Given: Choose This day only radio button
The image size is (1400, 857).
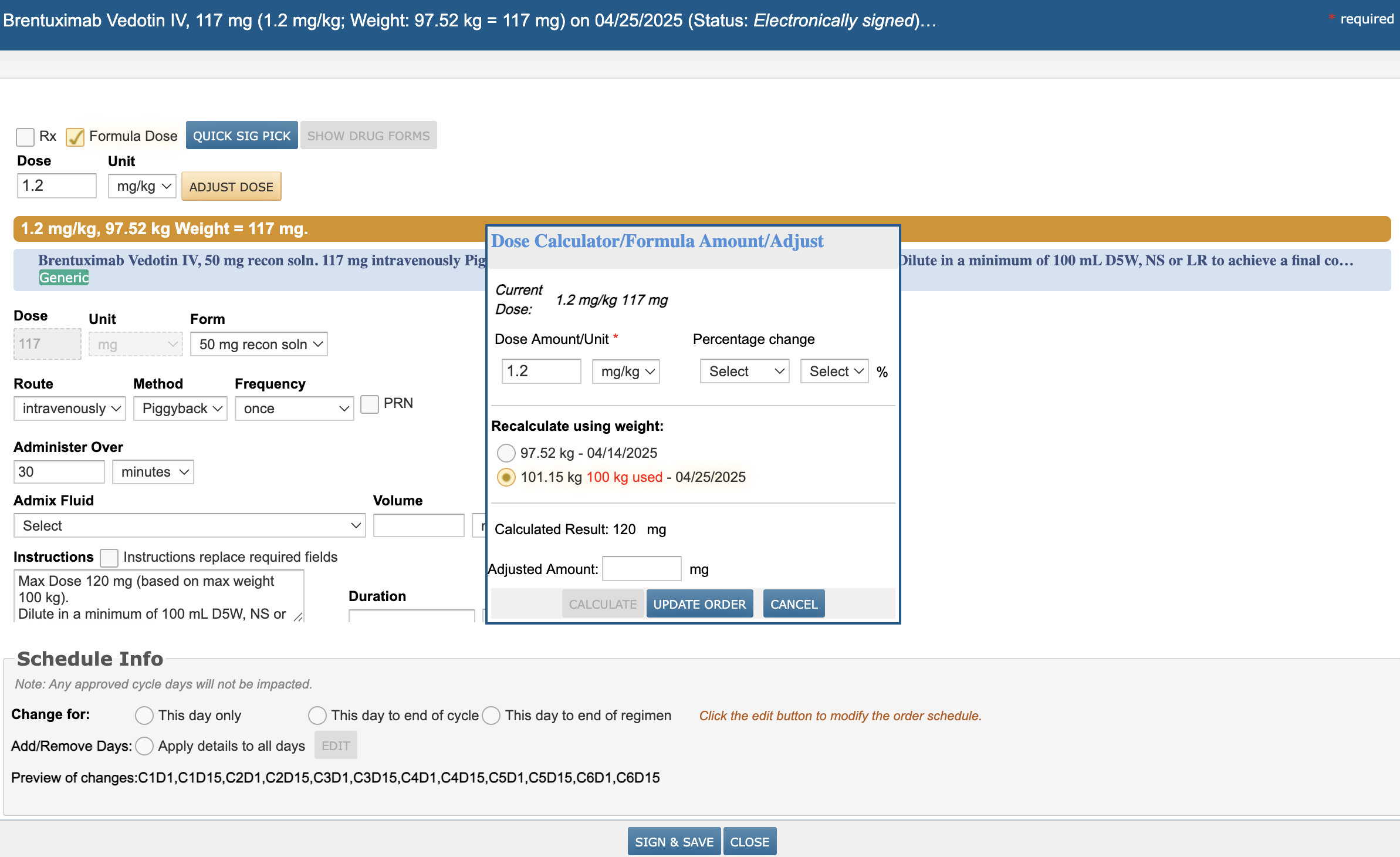Looking at the screenshot, I should click(x=144, y=716).
